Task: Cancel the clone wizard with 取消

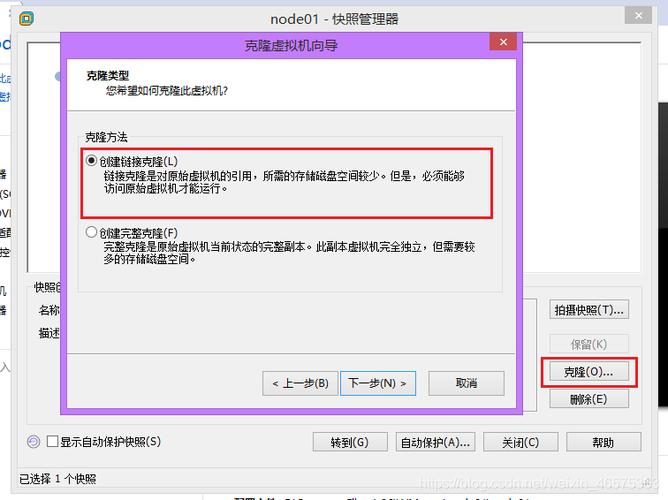Action: pyautogui.click(x=466, y=383)
